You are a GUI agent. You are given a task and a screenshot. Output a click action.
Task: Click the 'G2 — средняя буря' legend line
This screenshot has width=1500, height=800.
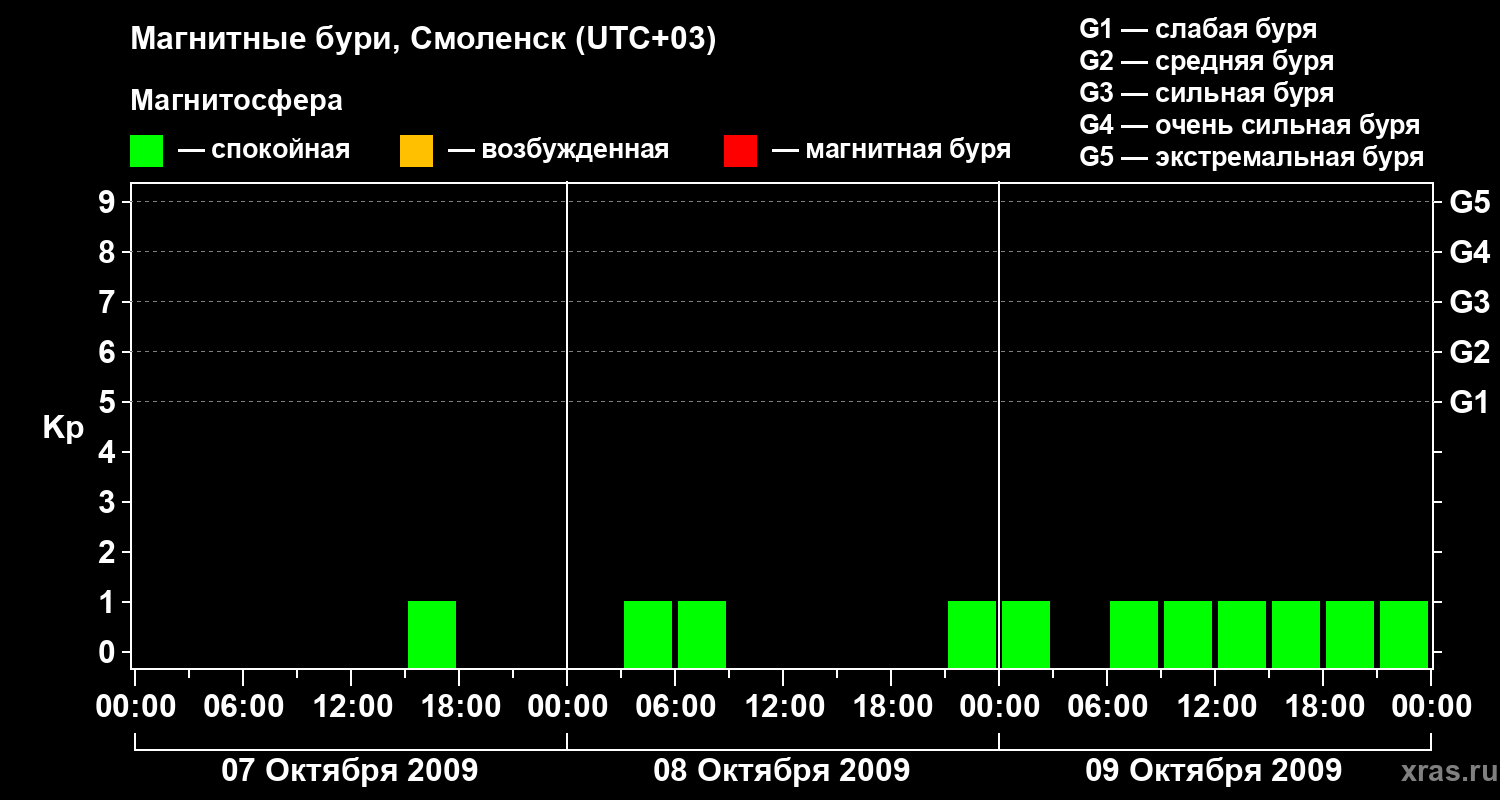pyautogui.click(x=1206, y=61)
